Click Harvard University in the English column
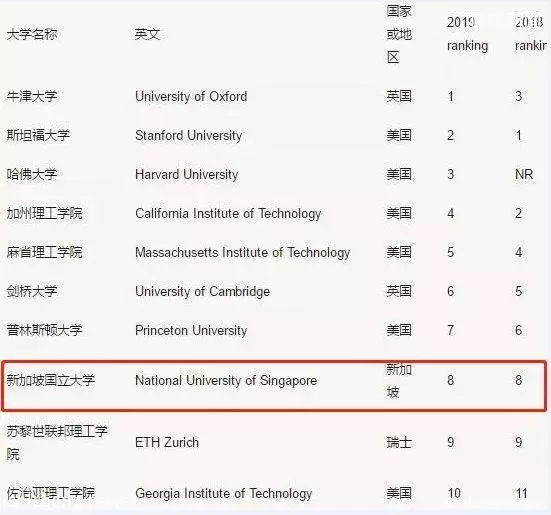 187,174
